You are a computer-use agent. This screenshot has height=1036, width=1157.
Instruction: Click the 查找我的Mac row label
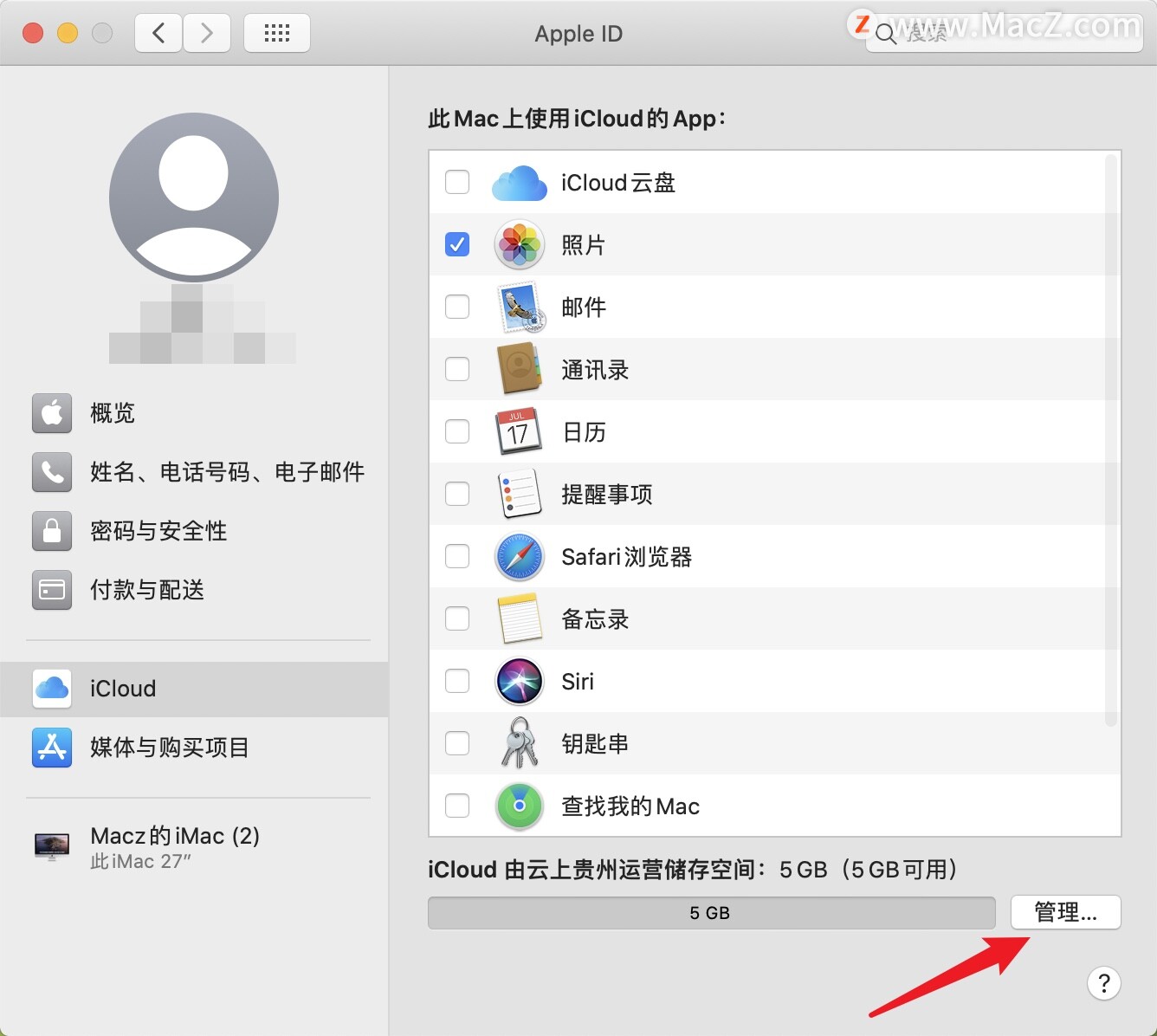[630, 806]
